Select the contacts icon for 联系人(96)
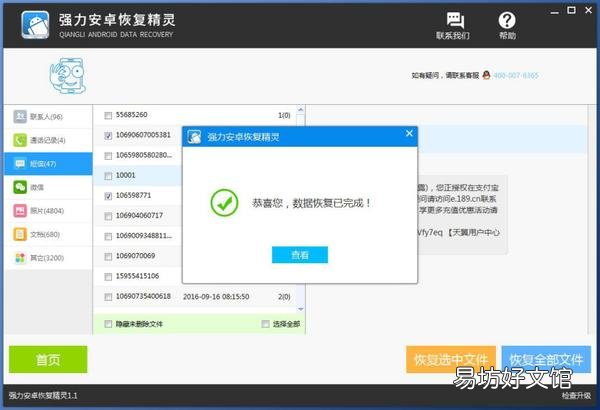Image resolution: width=600 pixels, height=410 pixels. [20, 116]
